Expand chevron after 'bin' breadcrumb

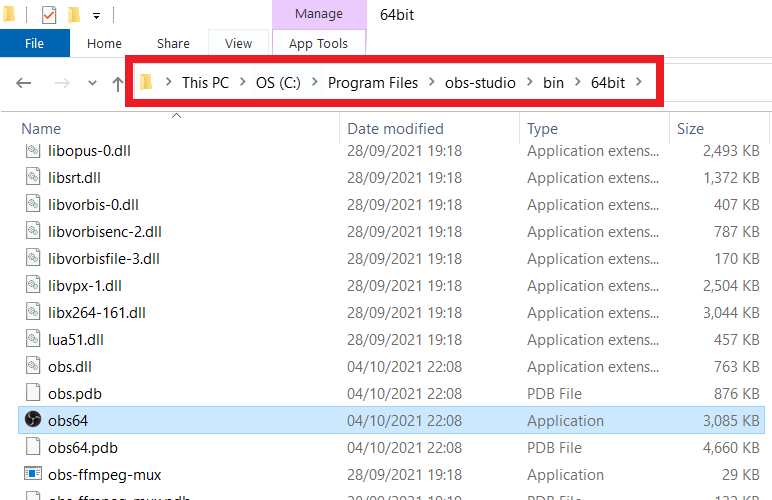tap(578, 82)
